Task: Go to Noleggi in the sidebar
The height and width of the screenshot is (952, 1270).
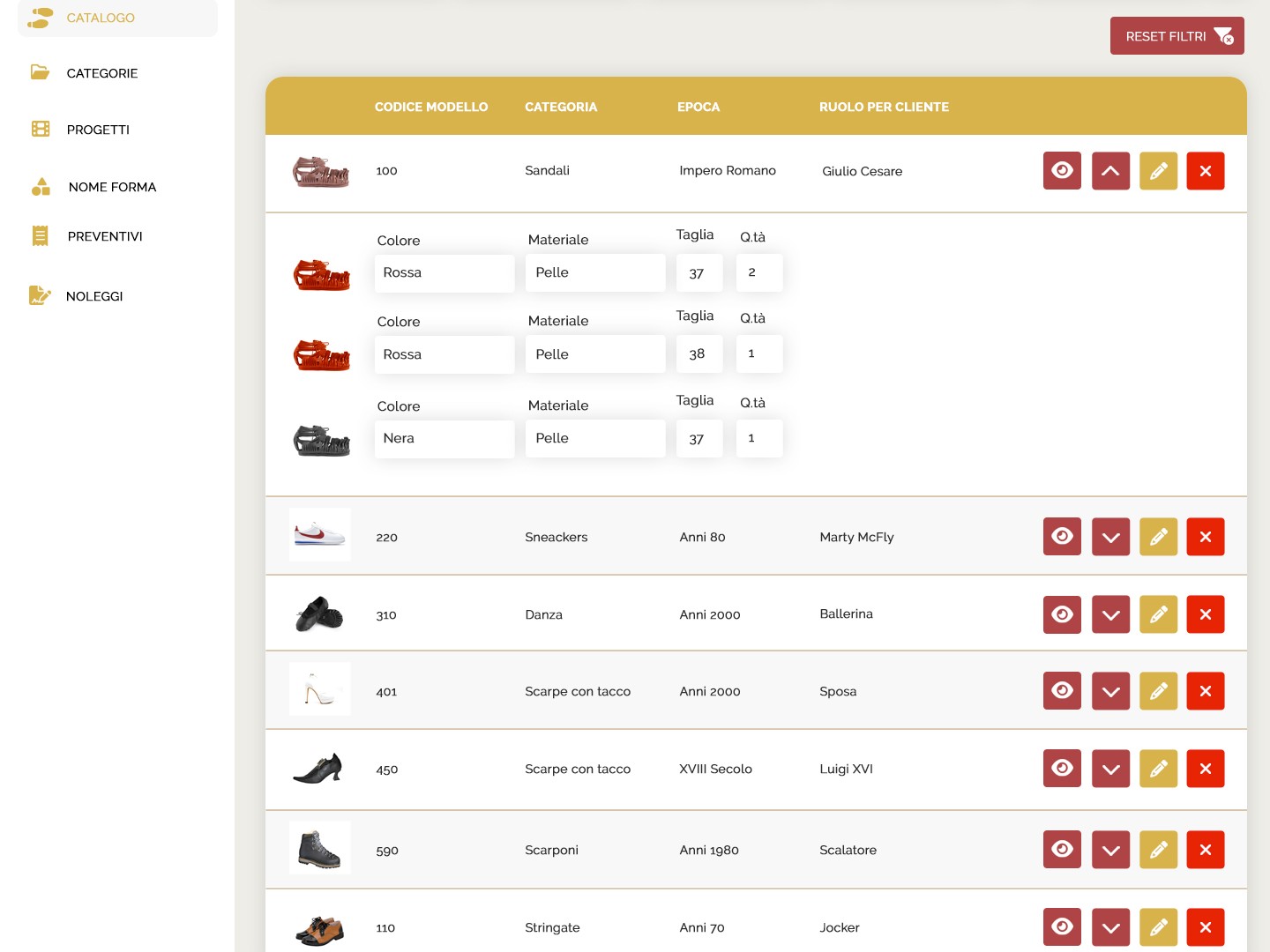Action: tap(93, 296)
